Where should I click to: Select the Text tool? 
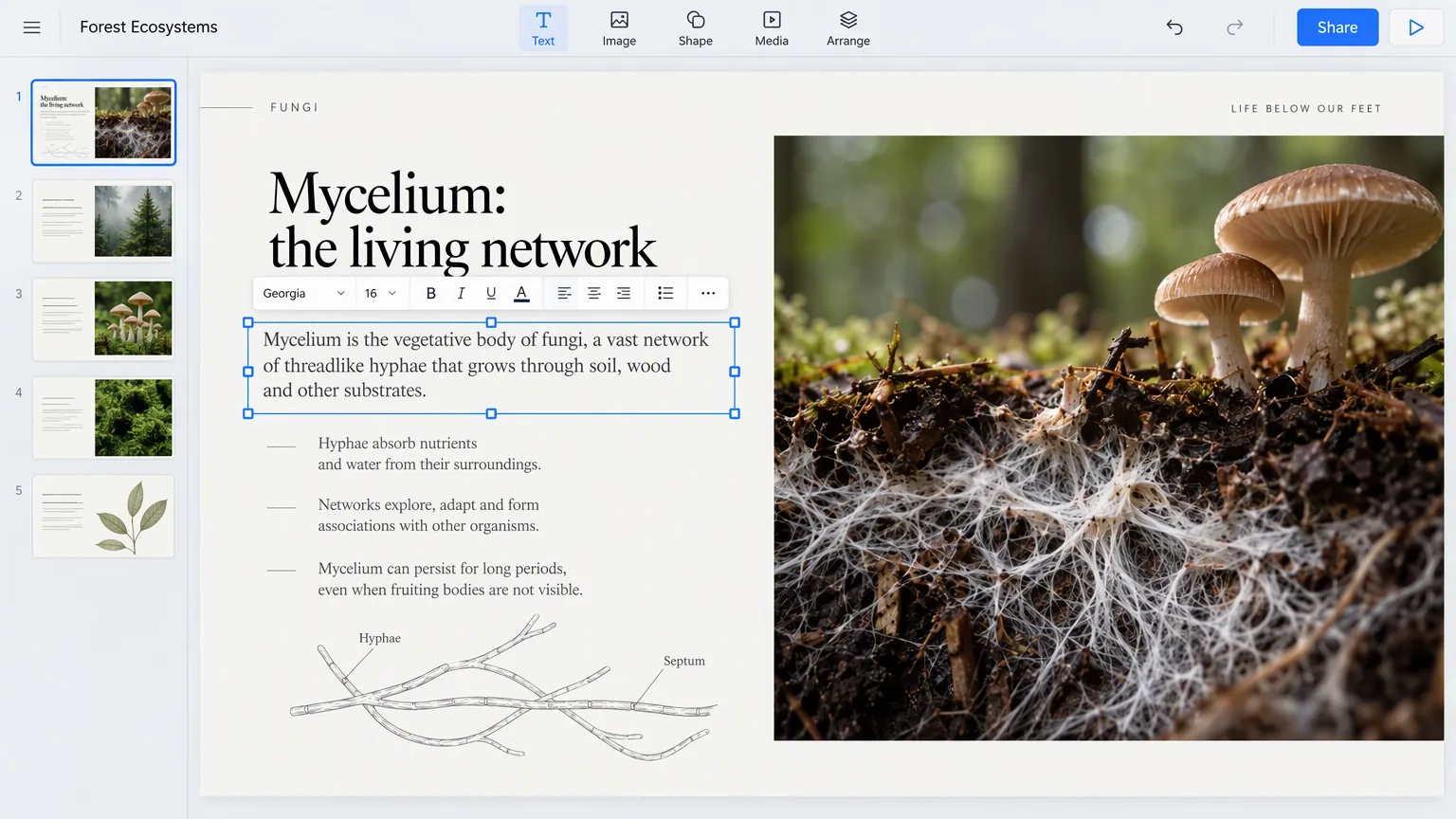coord(543,27)
